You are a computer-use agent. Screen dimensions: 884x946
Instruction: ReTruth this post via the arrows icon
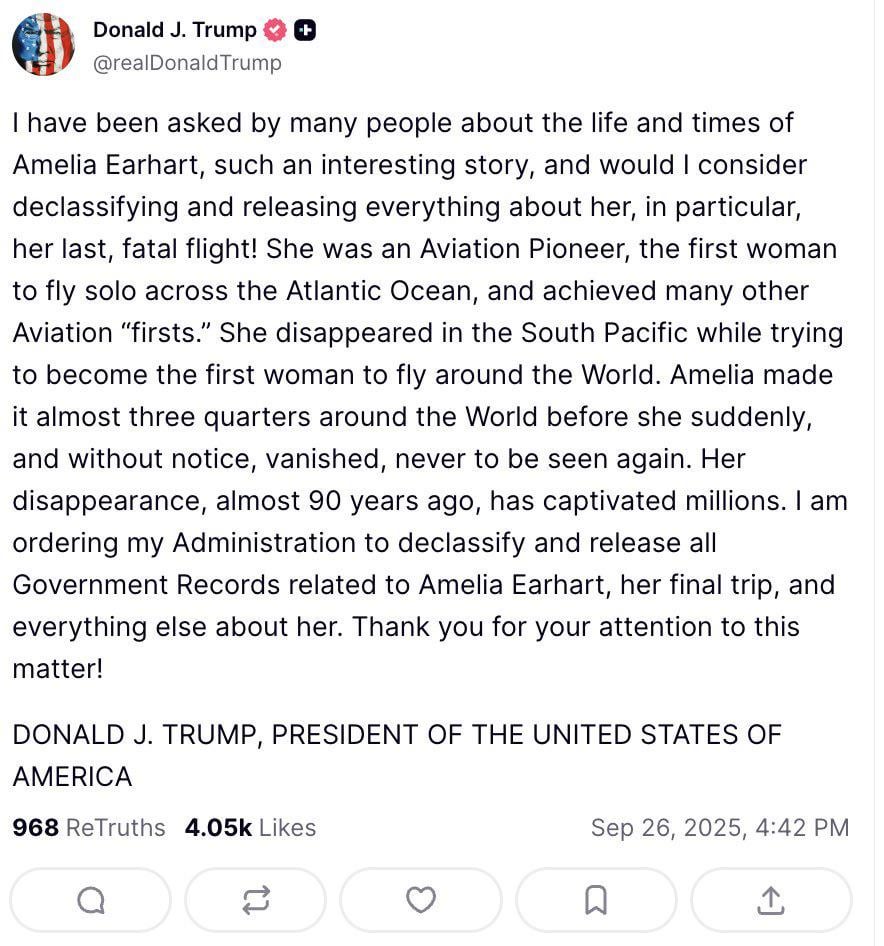(256, 900)
